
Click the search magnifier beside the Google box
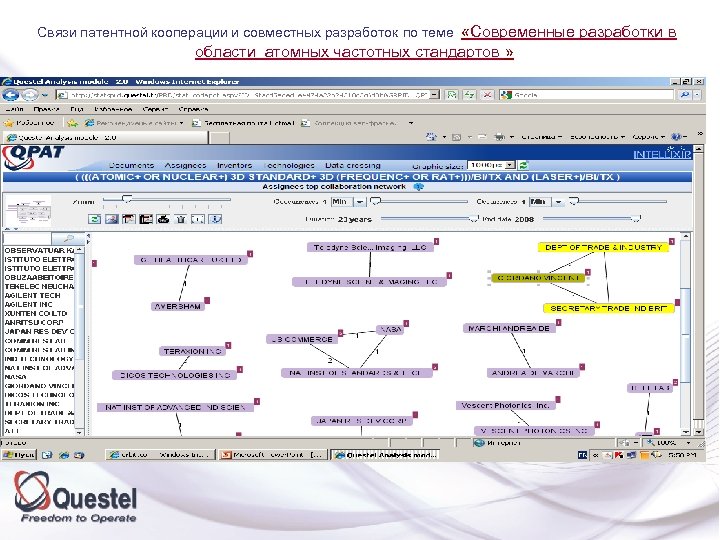pos(685,95)
